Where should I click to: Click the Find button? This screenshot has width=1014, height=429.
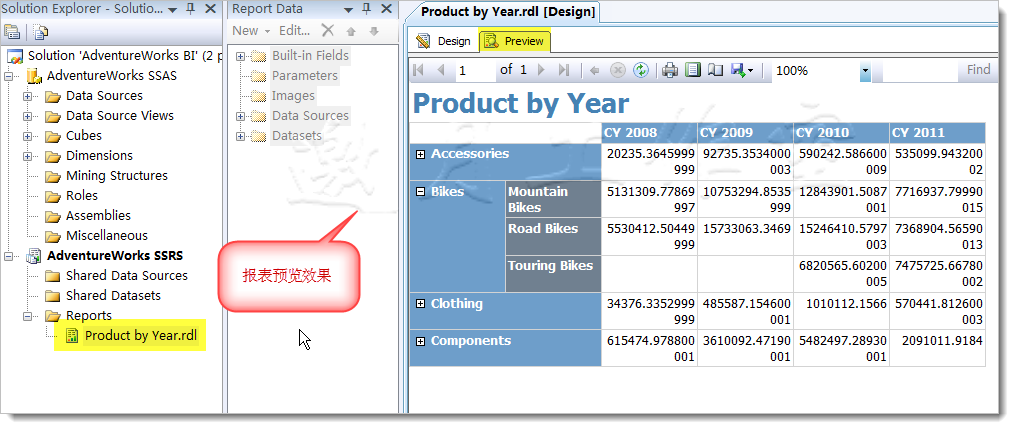click(978, 70)
